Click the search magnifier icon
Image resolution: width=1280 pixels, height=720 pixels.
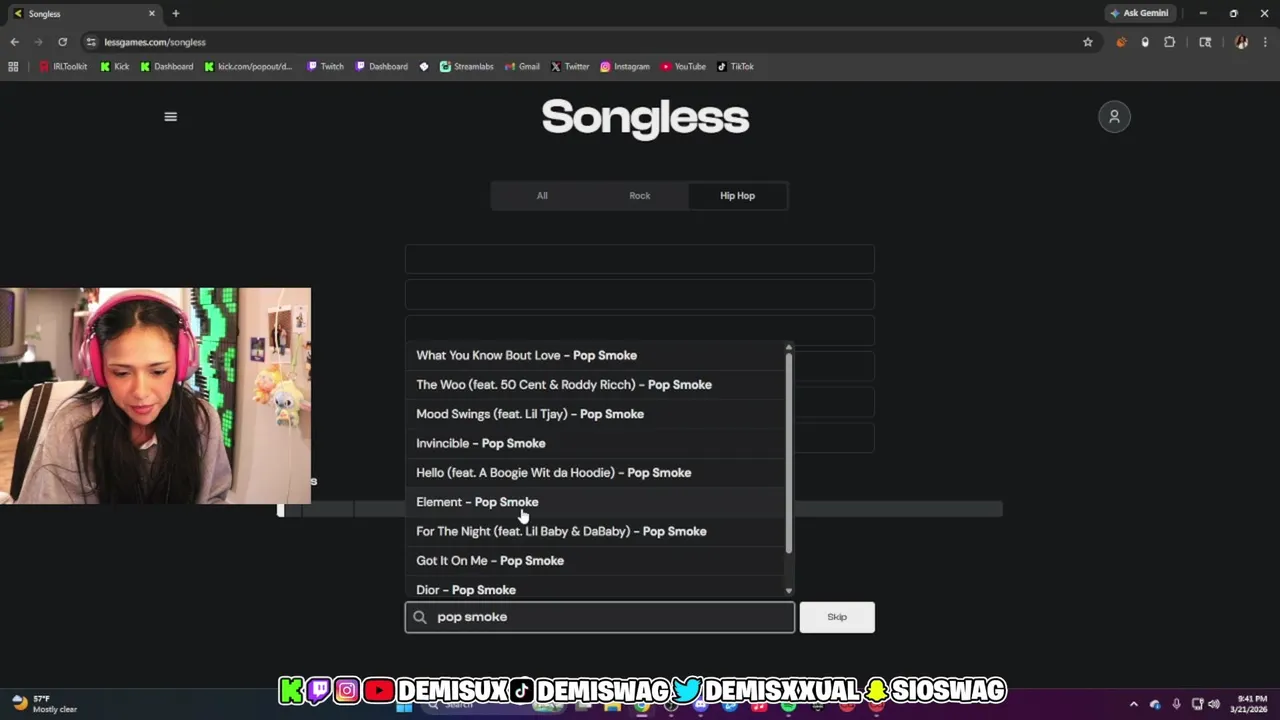pos(420,617)
